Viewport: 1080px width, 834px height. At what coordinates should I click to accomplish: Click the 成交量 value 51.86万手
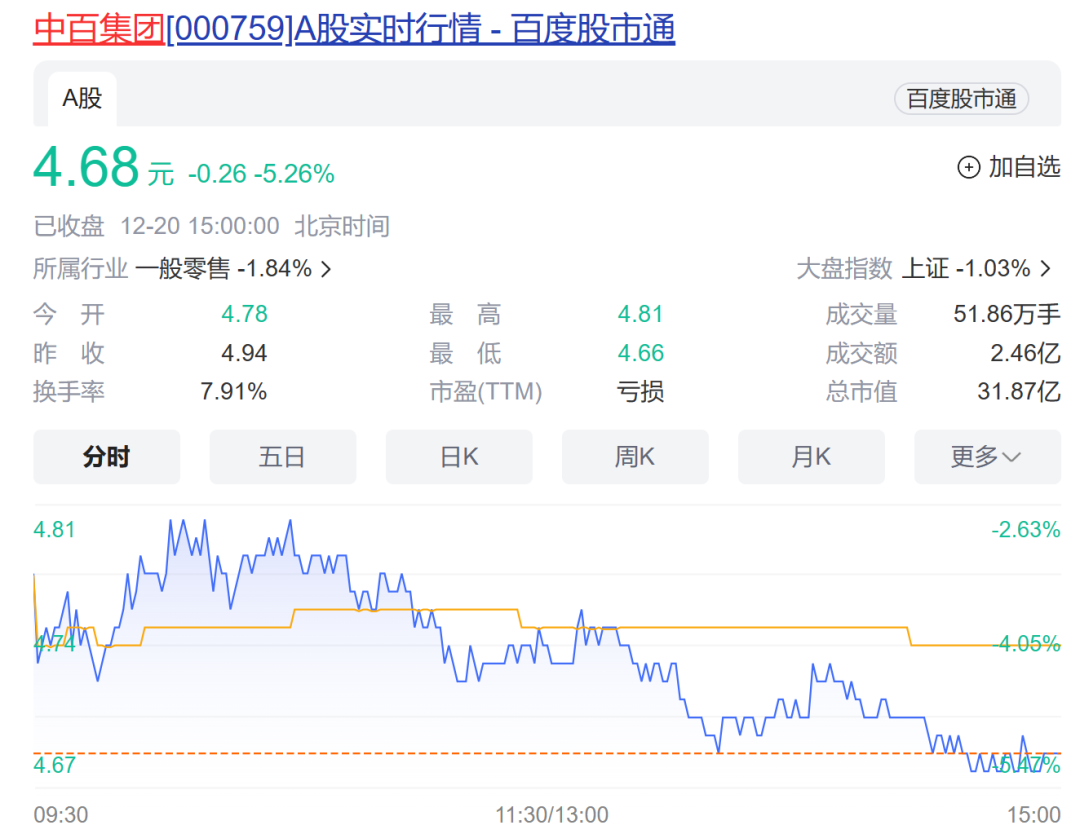[x=1006, y=315]
